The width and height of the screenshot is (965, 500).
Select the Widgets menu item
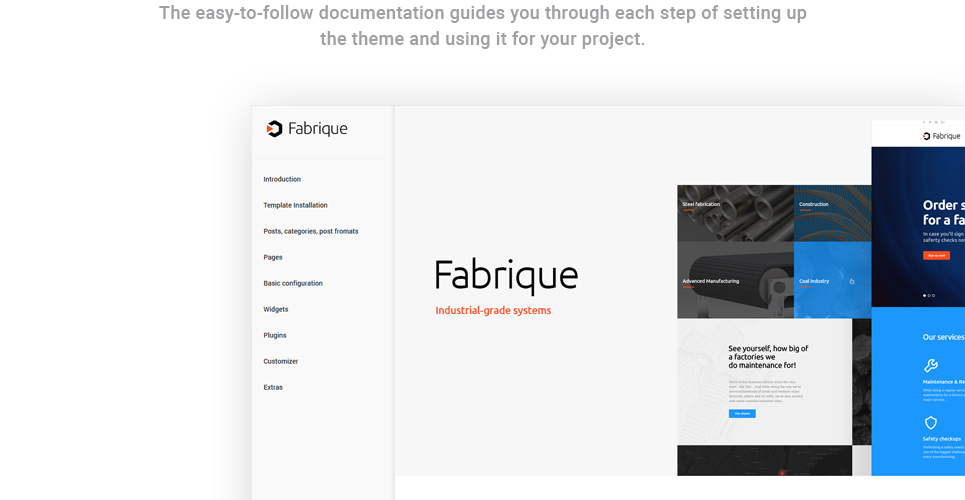point(276,309)
